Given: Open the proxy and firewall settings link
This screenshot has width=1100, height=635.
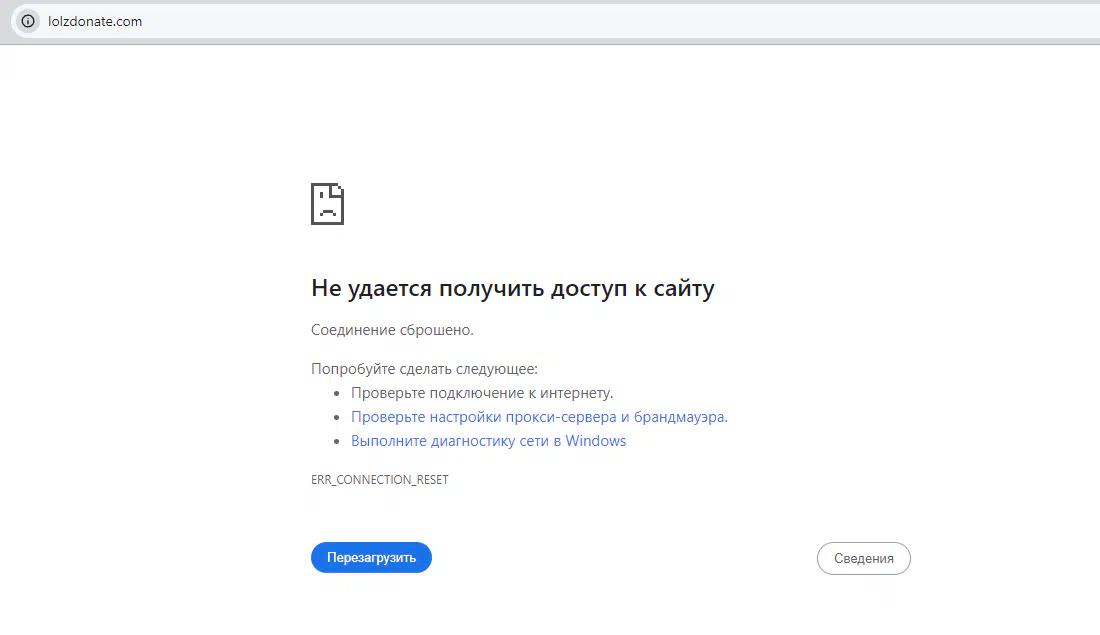Looking at the screenshot, I should 538,417.
